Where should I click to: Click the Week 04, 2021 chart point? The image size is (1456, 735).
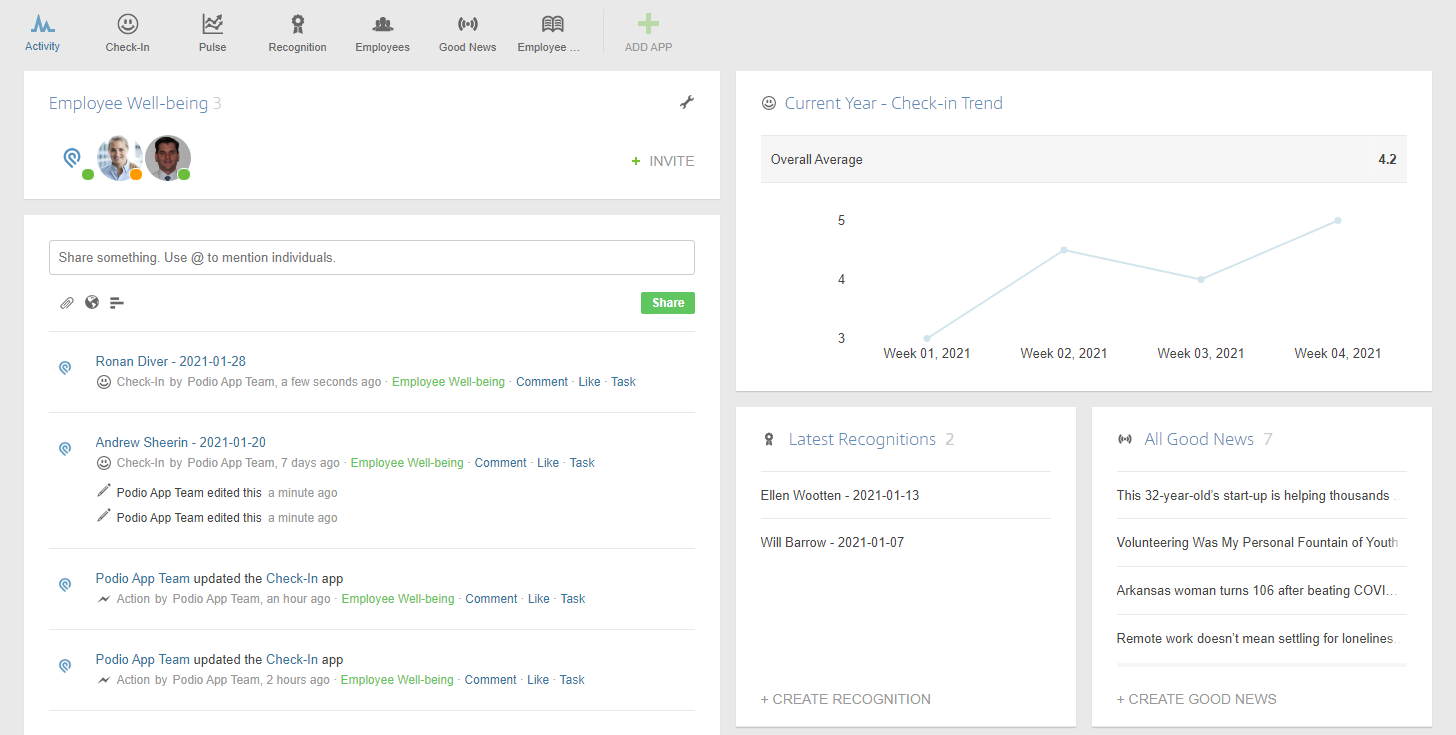[1337, 221]
